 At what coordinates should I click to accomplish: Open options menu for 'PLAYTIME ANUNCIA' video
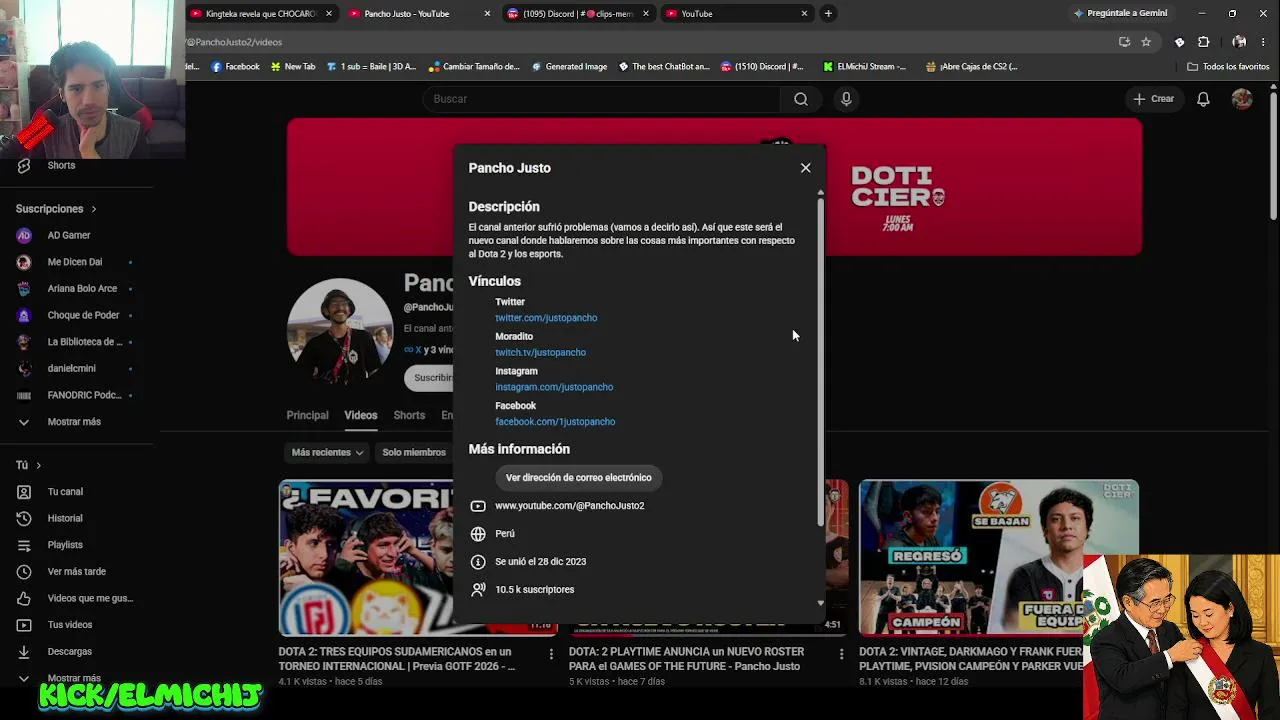841,654
